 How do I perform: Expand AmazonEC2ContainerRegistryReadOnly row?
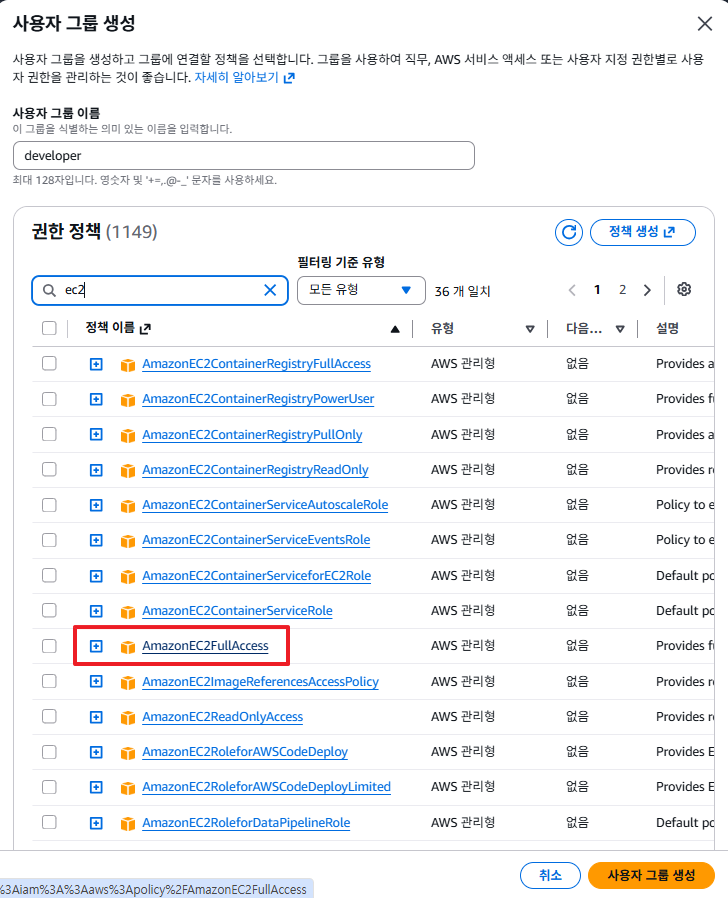[96, 470]
